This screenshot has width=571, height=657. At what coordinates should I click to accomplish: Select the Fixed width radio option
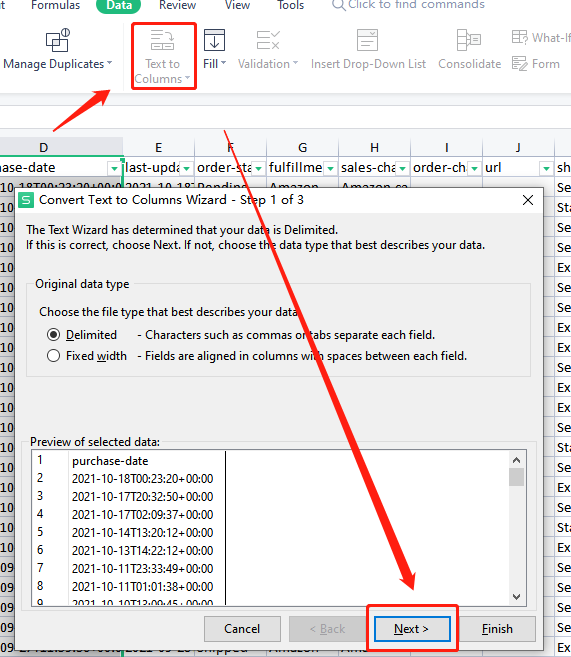coord(53,356)
